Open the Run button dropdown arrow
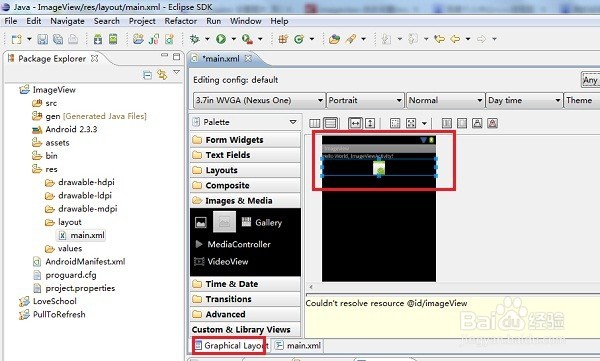This screenshot has height=361, width=600. pyautogui.click(x=233, y=39)
